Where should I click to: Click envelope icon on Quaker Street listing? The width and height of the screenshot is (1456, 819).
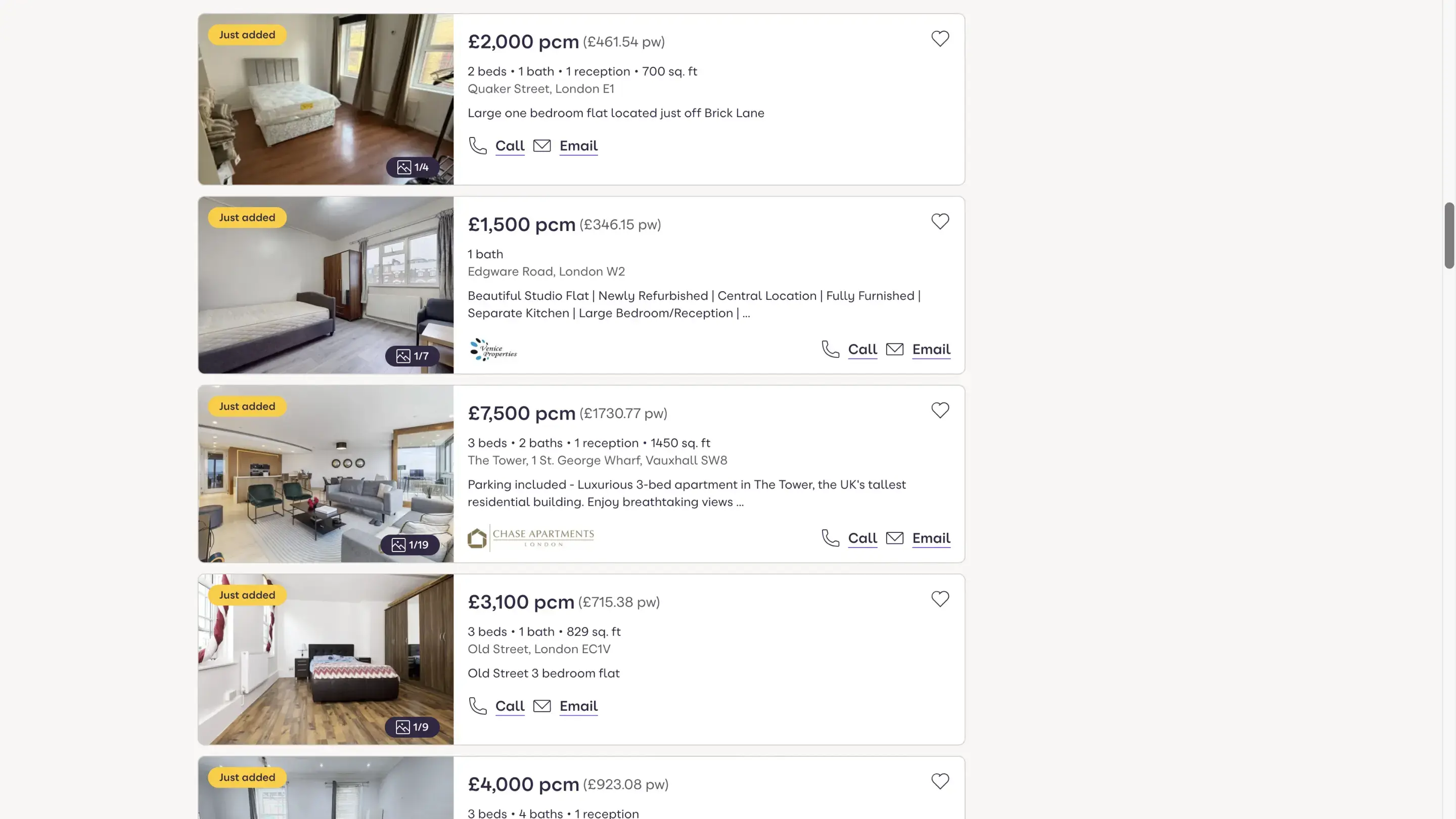(x=542, y=146)
